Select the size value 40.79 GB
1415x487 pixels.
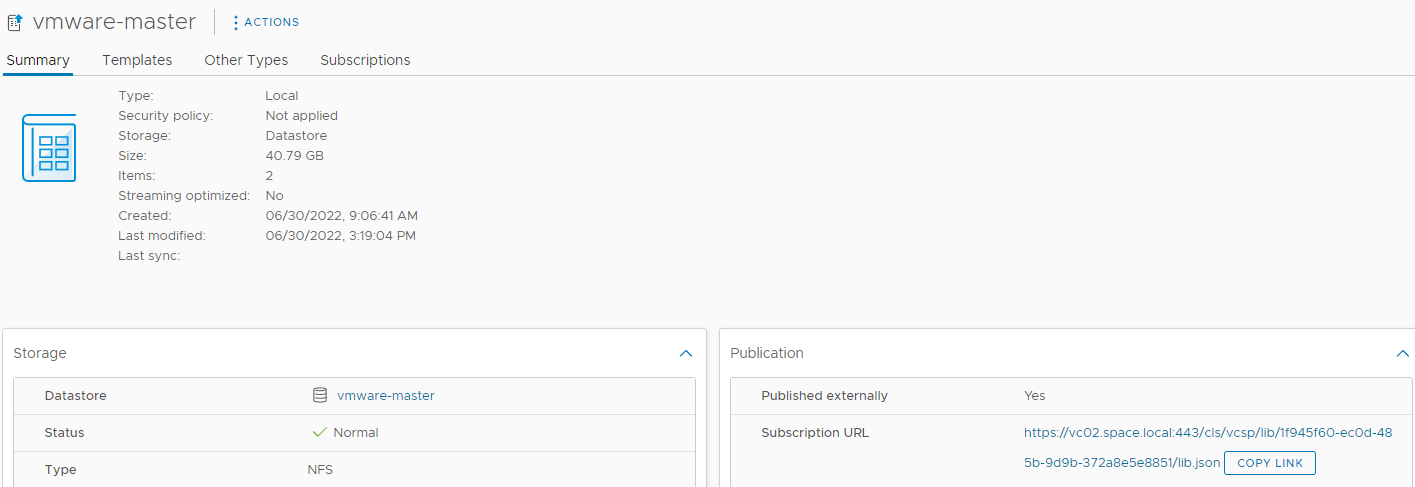[295, 156]
